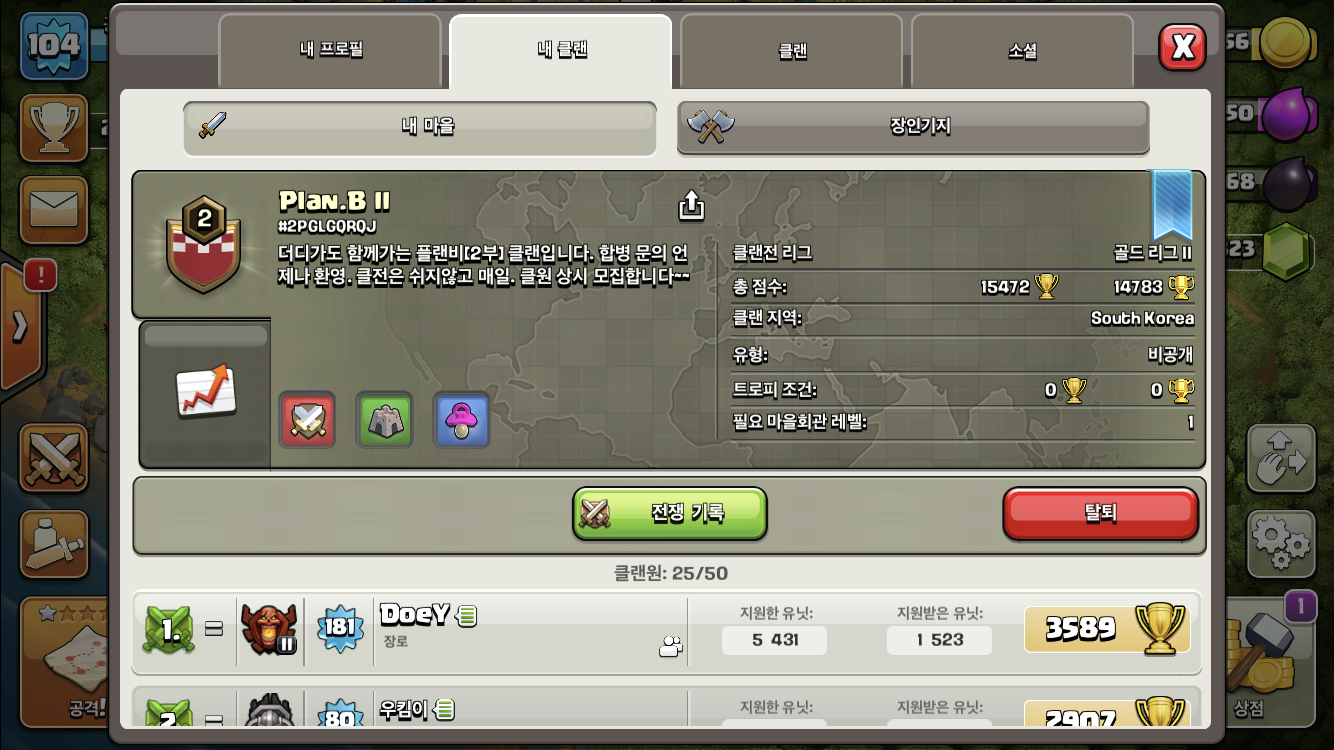Close the clan window with X
This screenshot has width=1334, height=750.
point(1182,46)
